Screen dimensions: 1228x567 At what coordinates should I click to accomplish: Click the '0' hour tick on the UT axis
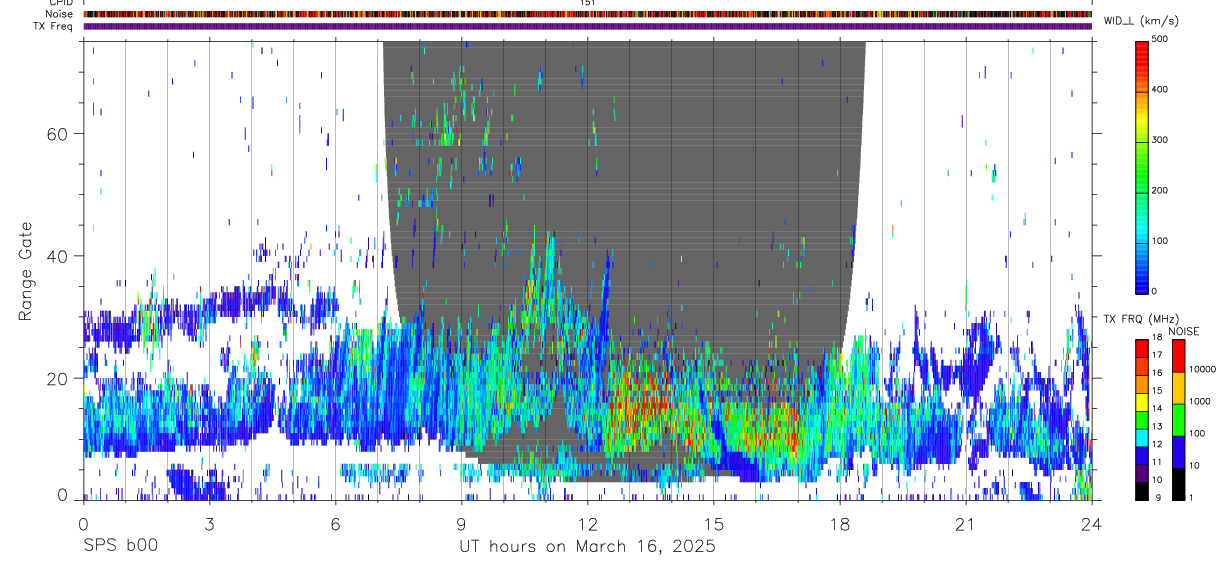83,524
